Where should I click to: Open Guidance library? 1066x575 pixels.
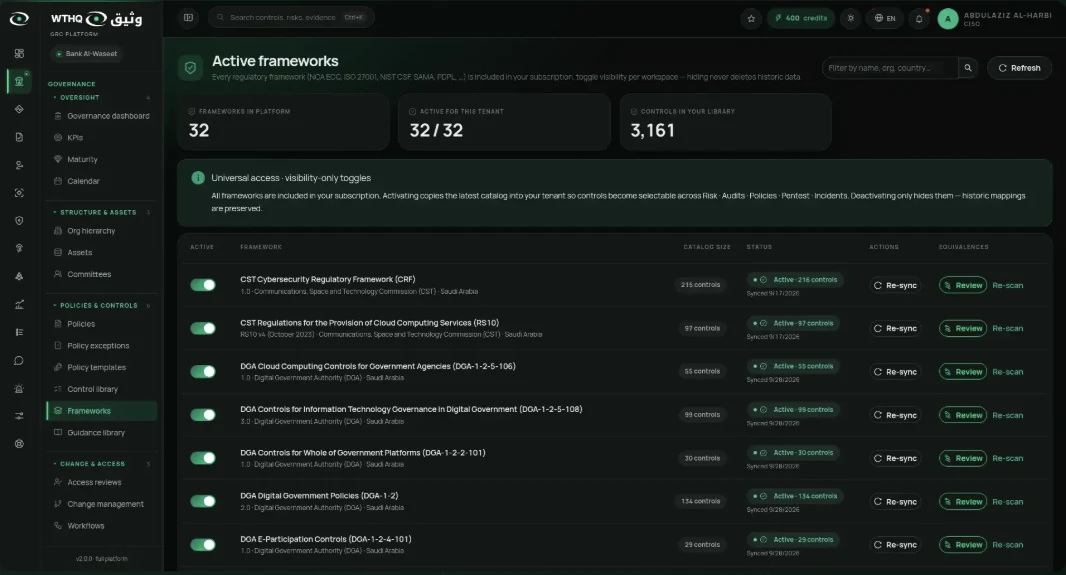point(102,432)
